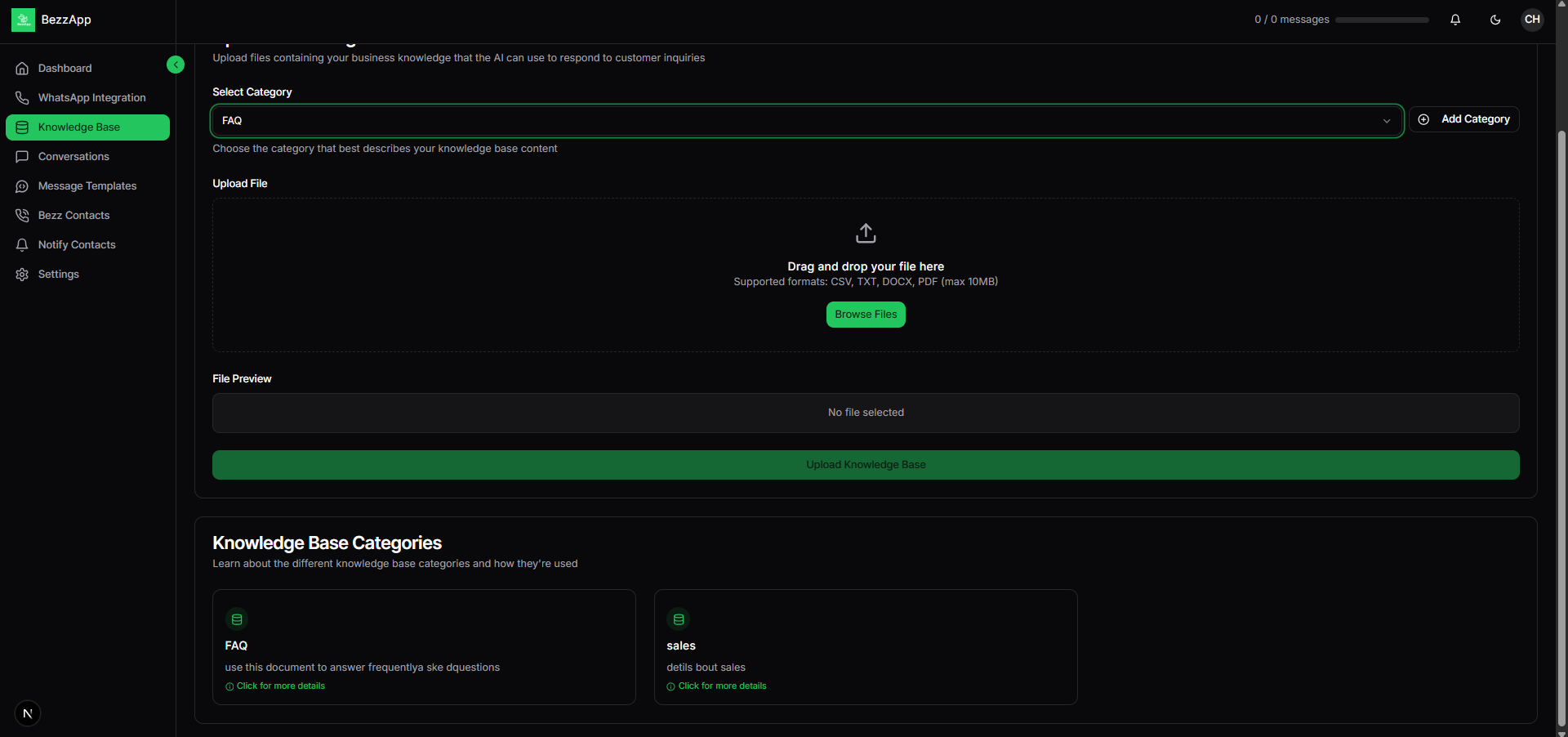Click the FAQ category card database icon
The image size is (1568, 737).
237,619
